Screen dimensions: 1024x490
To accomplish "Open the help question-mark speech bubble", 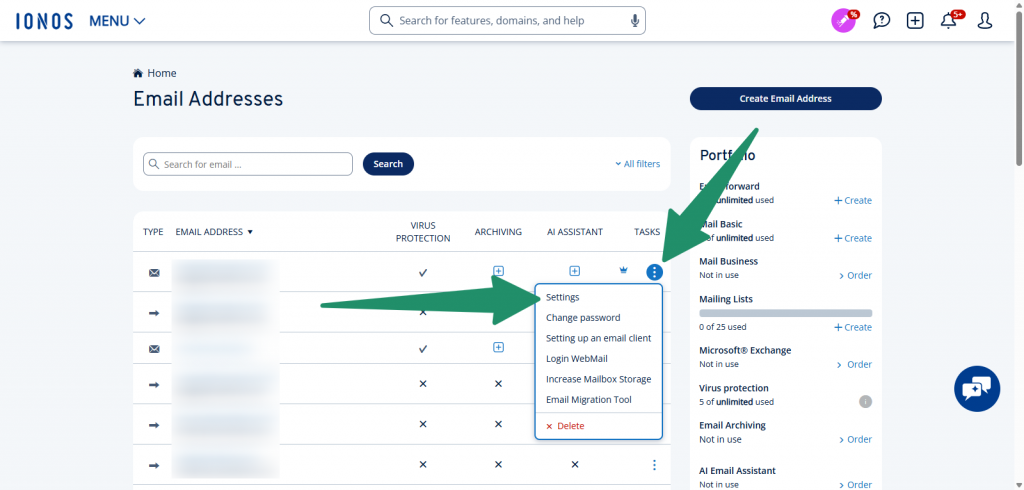I will point(882,21).
